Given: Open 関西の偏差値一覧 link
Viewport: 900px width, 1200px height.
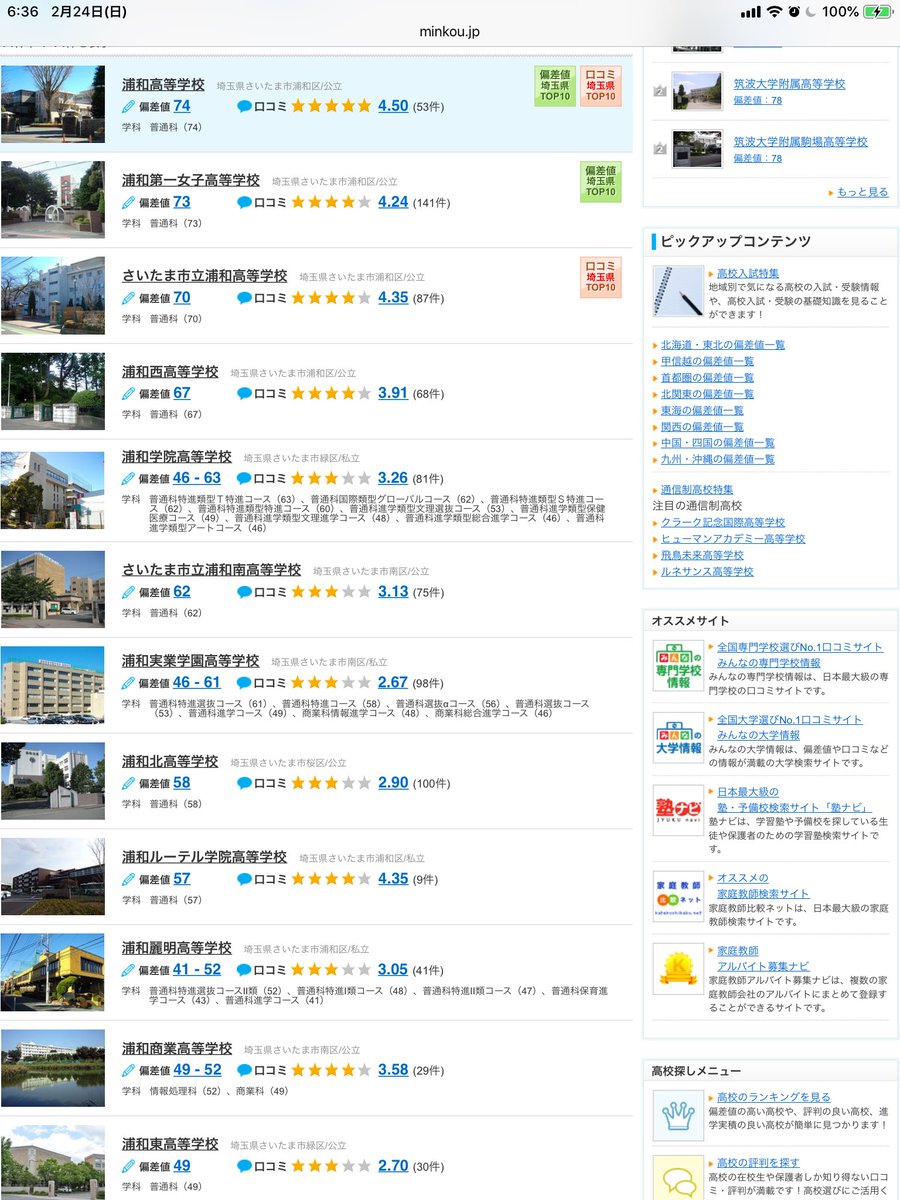Looking at the screenshot, I should click(702, 426).
